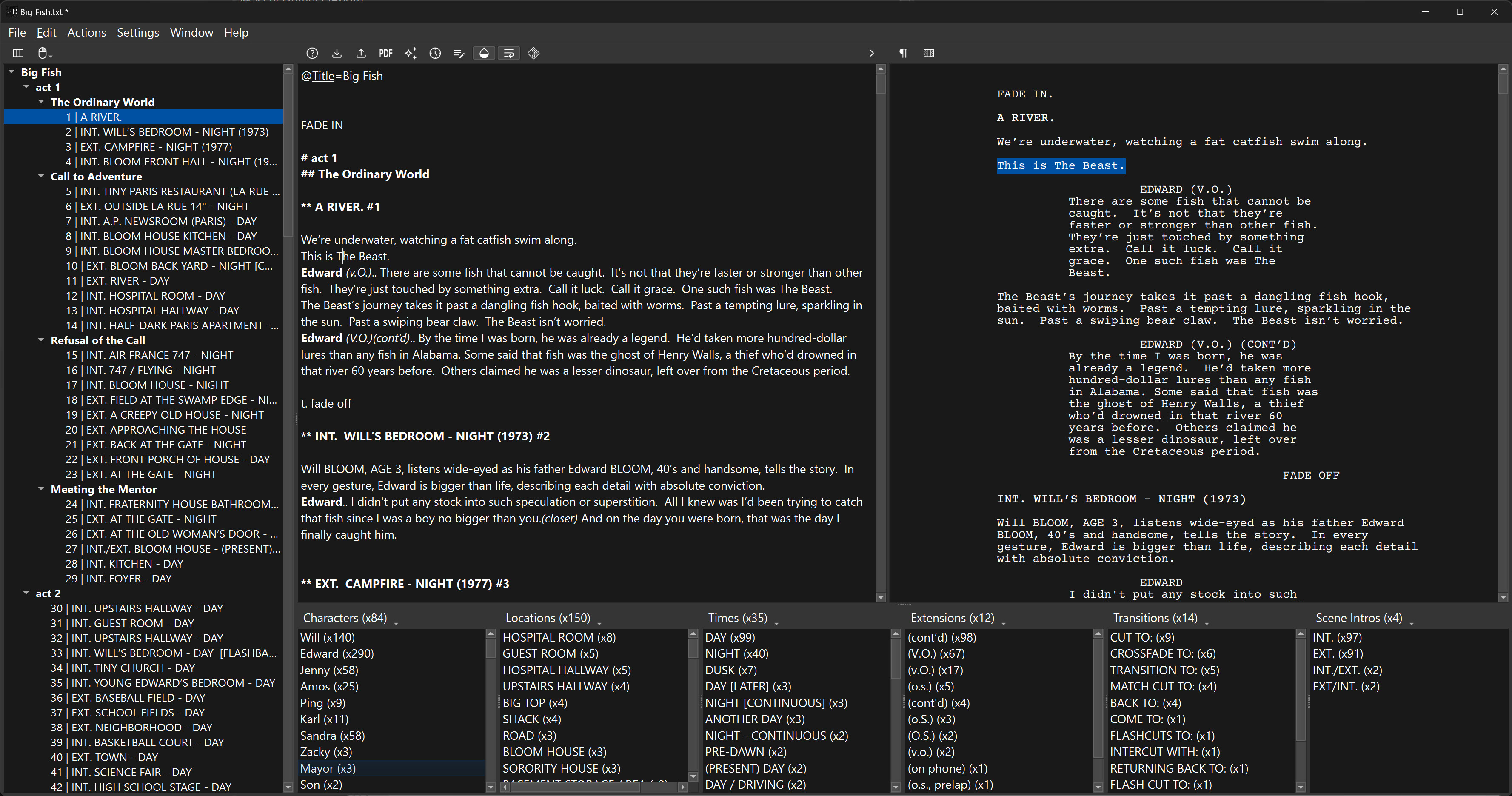Collapse the 'Call to Adventure' outline section
The width and height of the screenshot is (1512, 796).
[41, 176]
